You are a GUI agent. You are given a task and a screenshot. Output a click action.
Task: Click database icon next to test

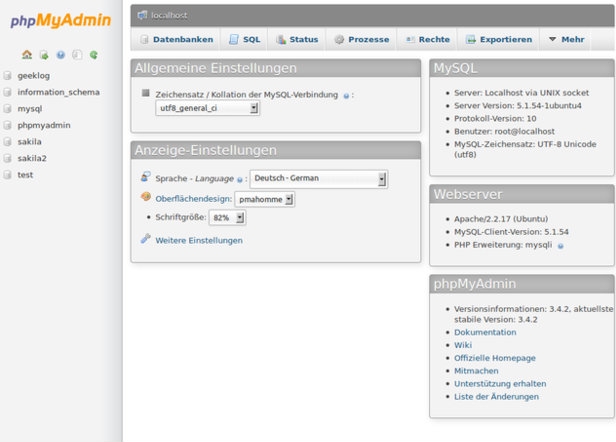coord(7,174)
